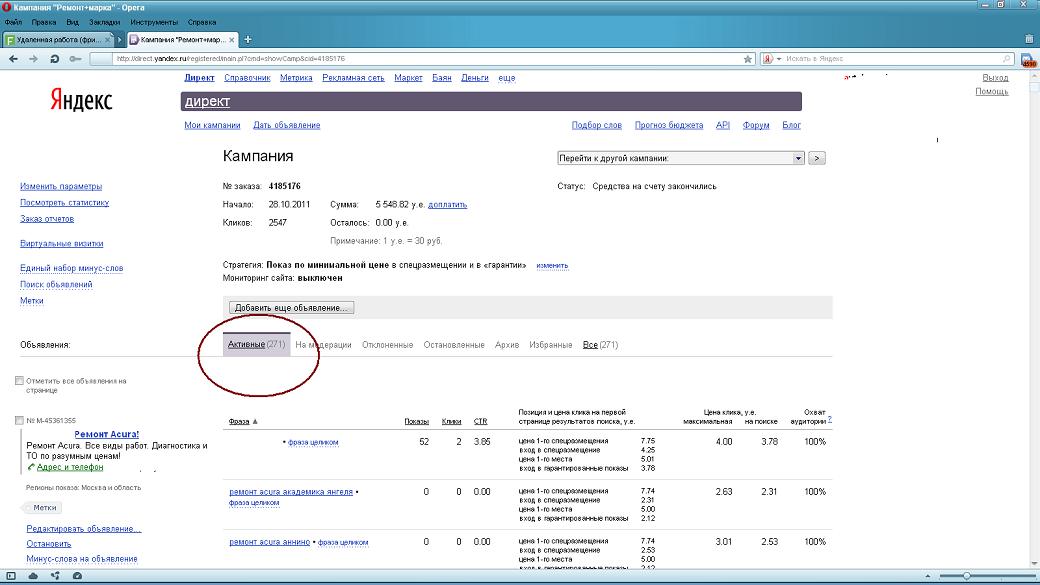Open 'Перейти к другой кампании' dropdown
The image size is (1040, 585).
pos(798,158)
